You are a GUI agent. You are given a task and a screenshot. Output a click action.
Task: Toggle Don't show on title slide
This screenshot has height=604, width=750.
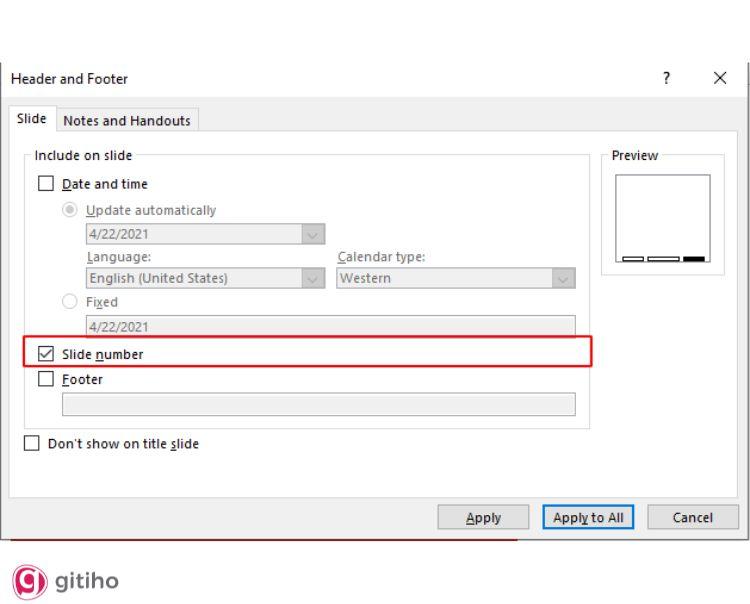coord(32,444)
